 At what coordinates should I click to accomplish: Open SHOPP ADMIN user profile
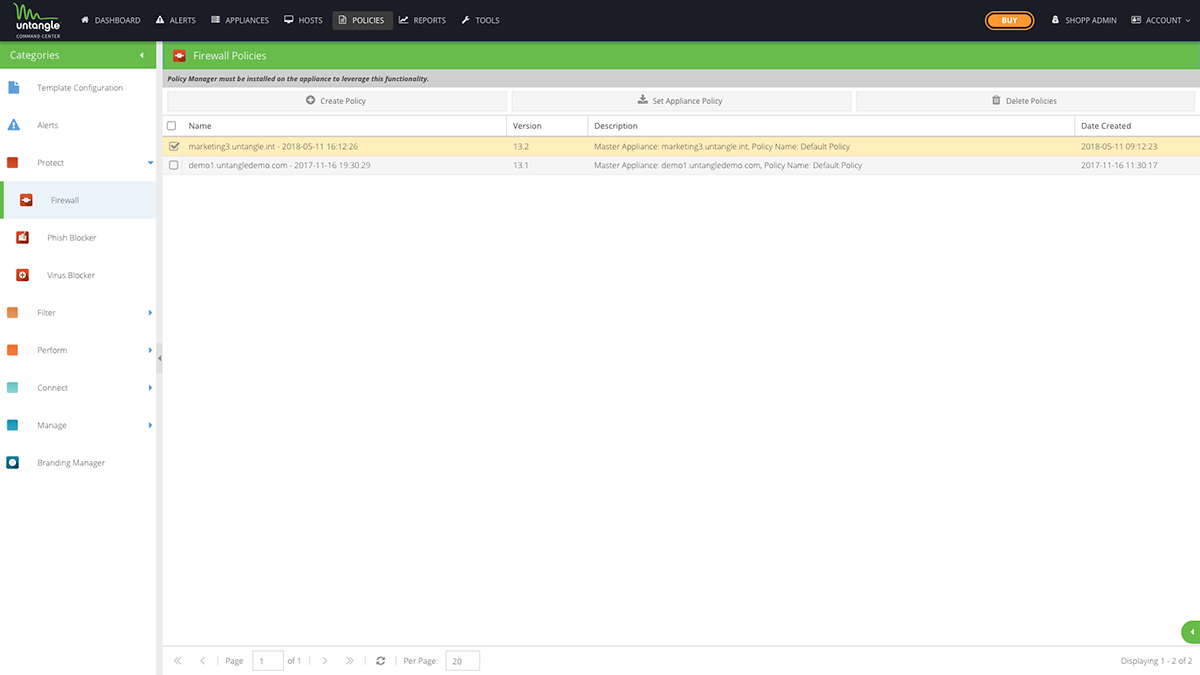[x=1083, y=20]
